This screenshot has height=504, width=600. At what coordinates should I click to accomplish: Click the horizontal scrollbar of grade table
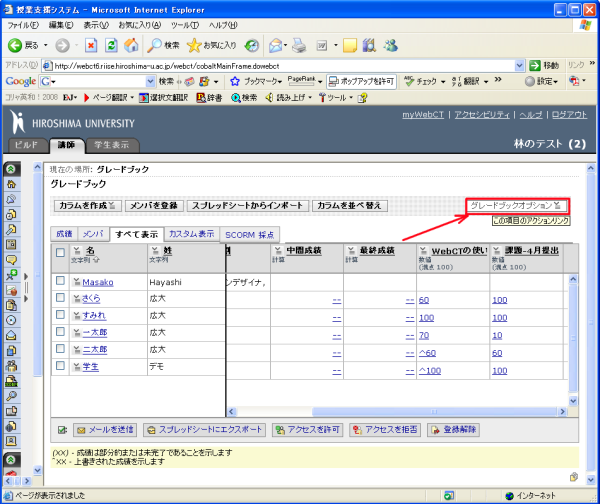tap(433, 412)
